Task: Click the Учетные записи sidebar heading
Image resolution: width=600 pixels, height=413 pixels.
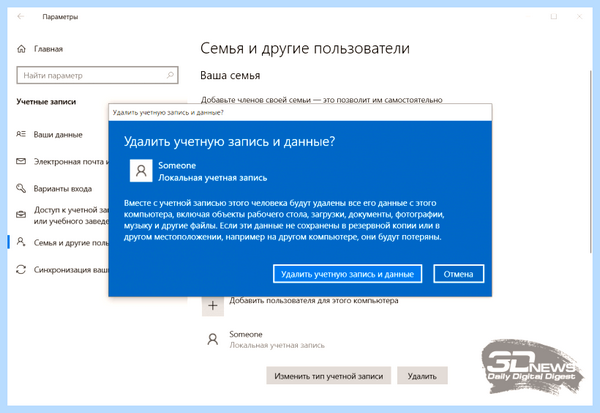Action: 46,102
